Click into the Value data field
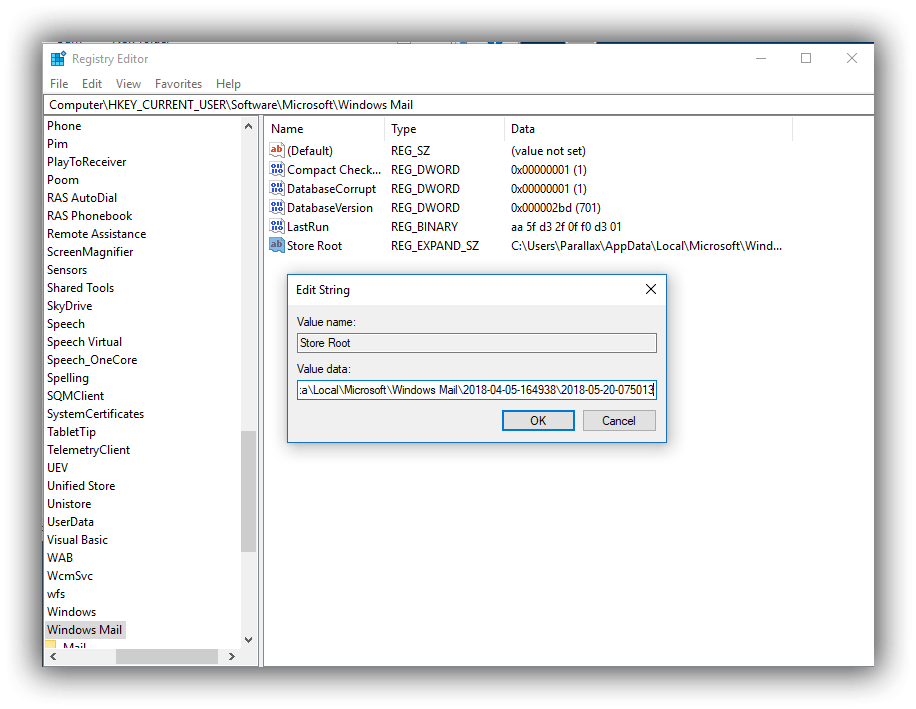The width and height of the screenshot is (916, 709). [477, 390]
